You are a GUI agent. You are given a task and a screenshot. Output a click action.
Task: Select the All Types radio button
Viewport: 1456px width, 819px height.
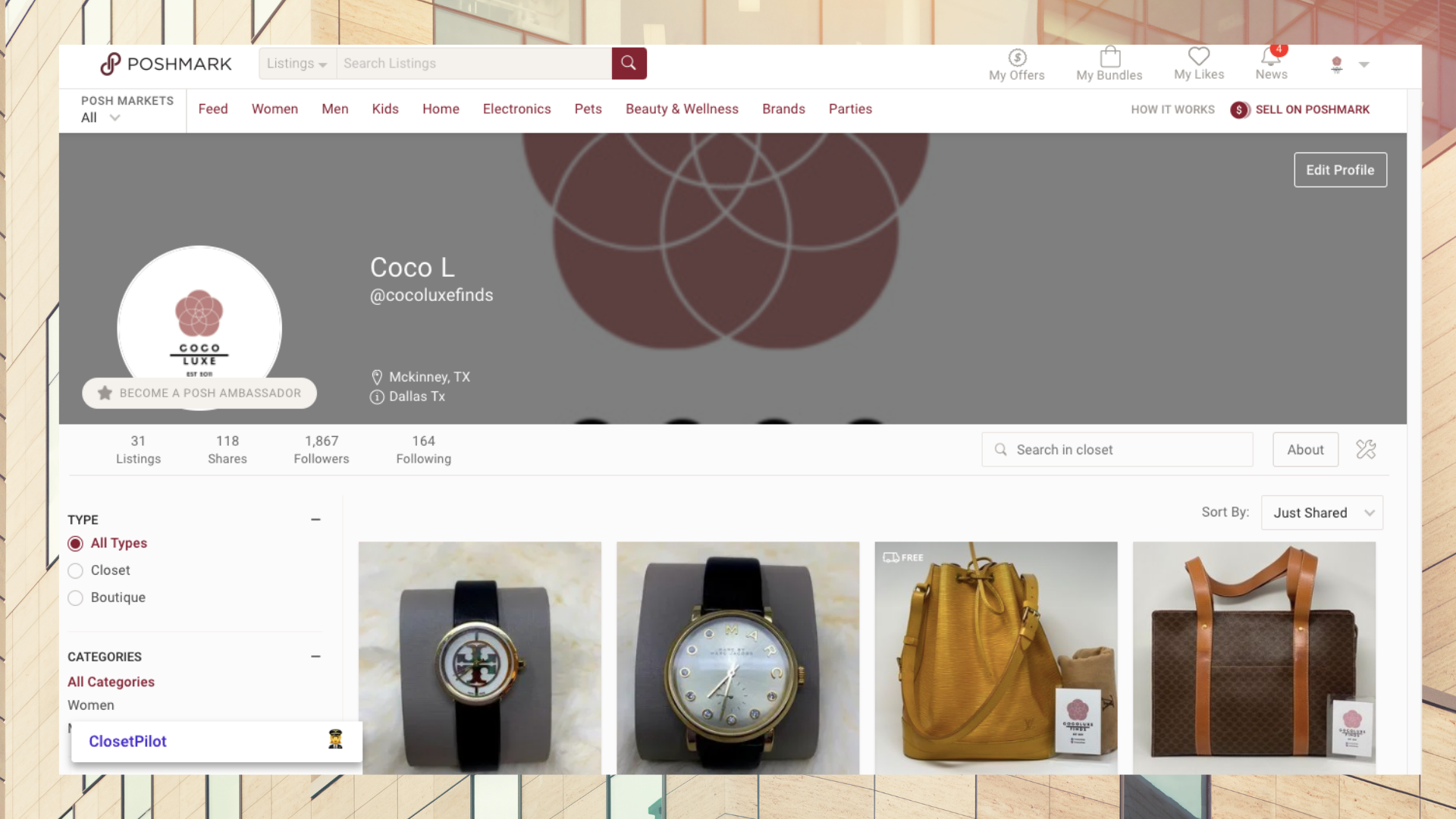click(x=75, y=544)
